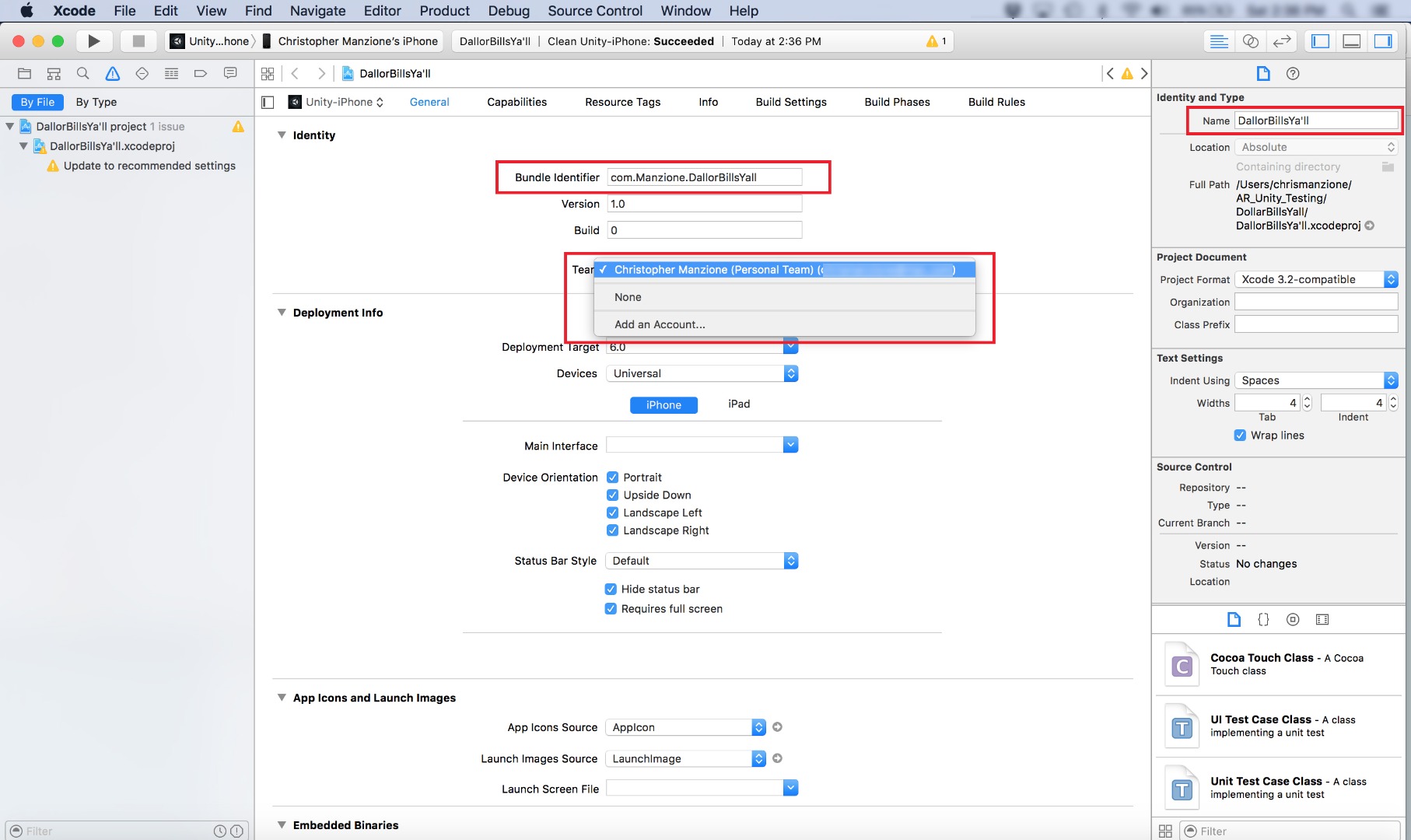
Task: Hide the Navigator panel
Action: click(x=1321, y=41)
